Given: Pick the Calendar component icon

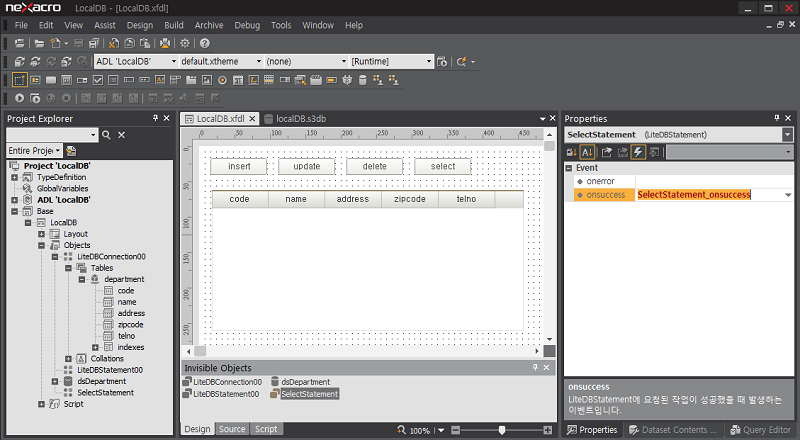Looking at the screenshot, I should 238,80.
